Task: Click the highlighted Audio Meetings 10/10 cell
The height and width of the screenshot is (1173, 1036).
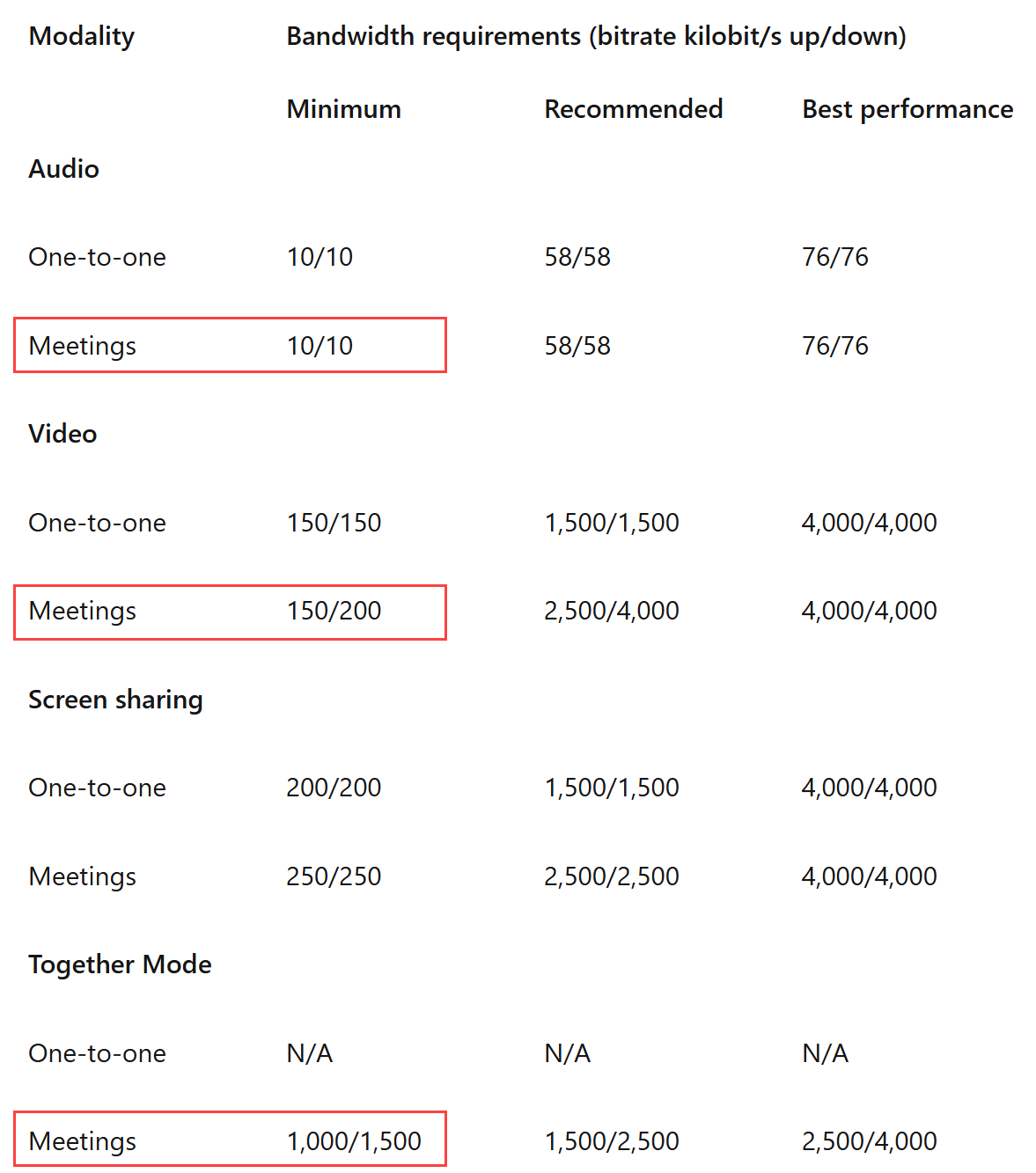Action: (320, 346)
